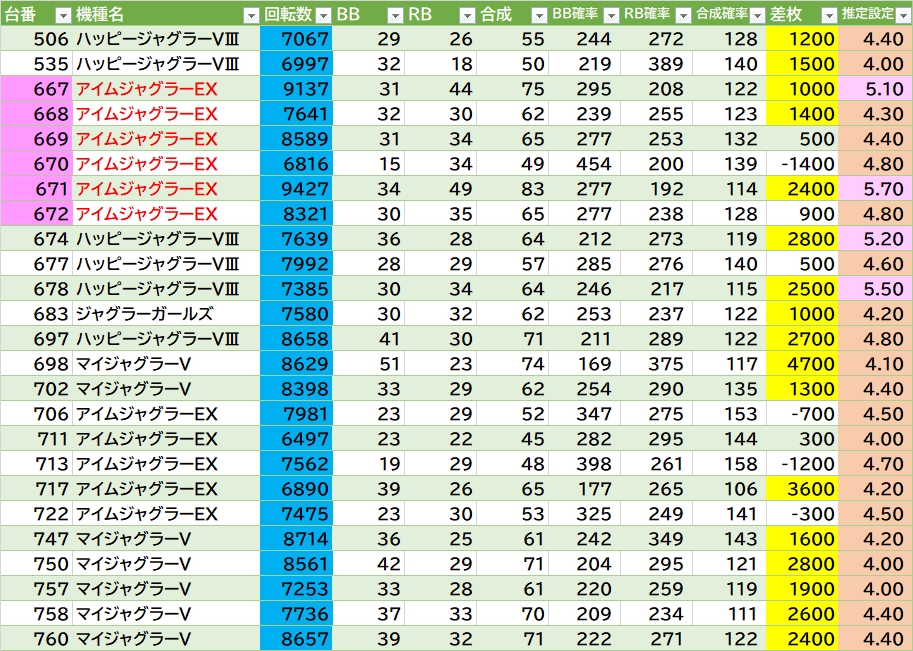Select the blue 回転数 cell 7067

[296, 39]
